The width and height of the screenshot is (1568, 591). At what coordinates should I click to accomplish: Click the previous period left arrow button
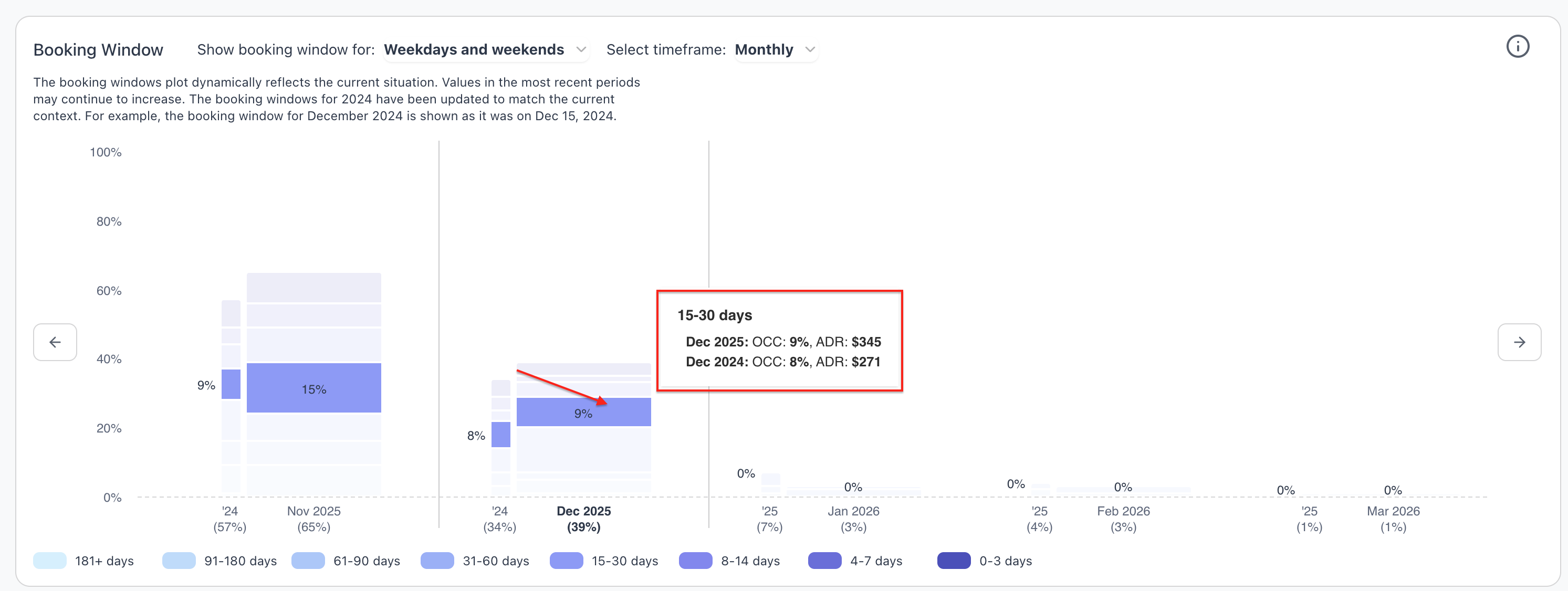(55, 342)
